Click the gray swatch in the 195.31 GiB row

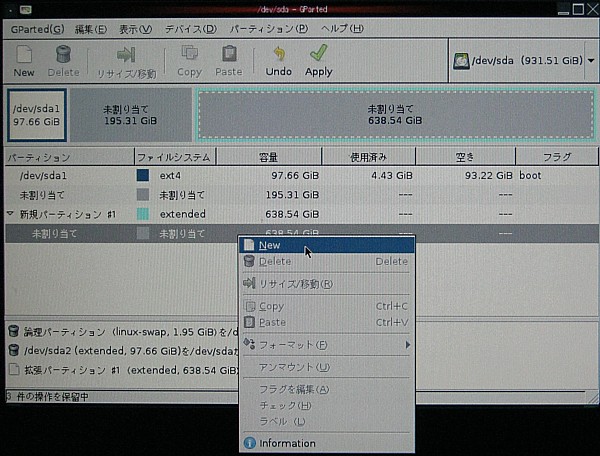click(143, 195)
